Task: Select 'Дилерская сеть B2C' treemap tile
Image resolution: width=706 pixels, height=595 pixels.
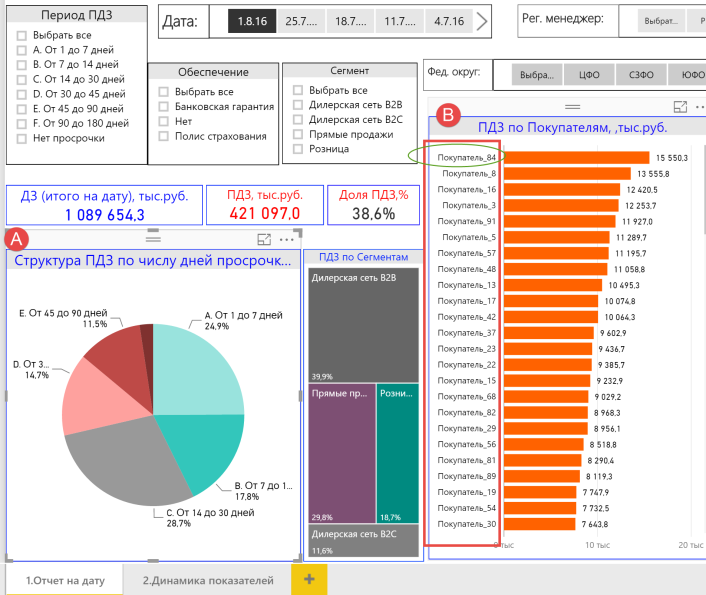Action: click(x=363, y=540)
